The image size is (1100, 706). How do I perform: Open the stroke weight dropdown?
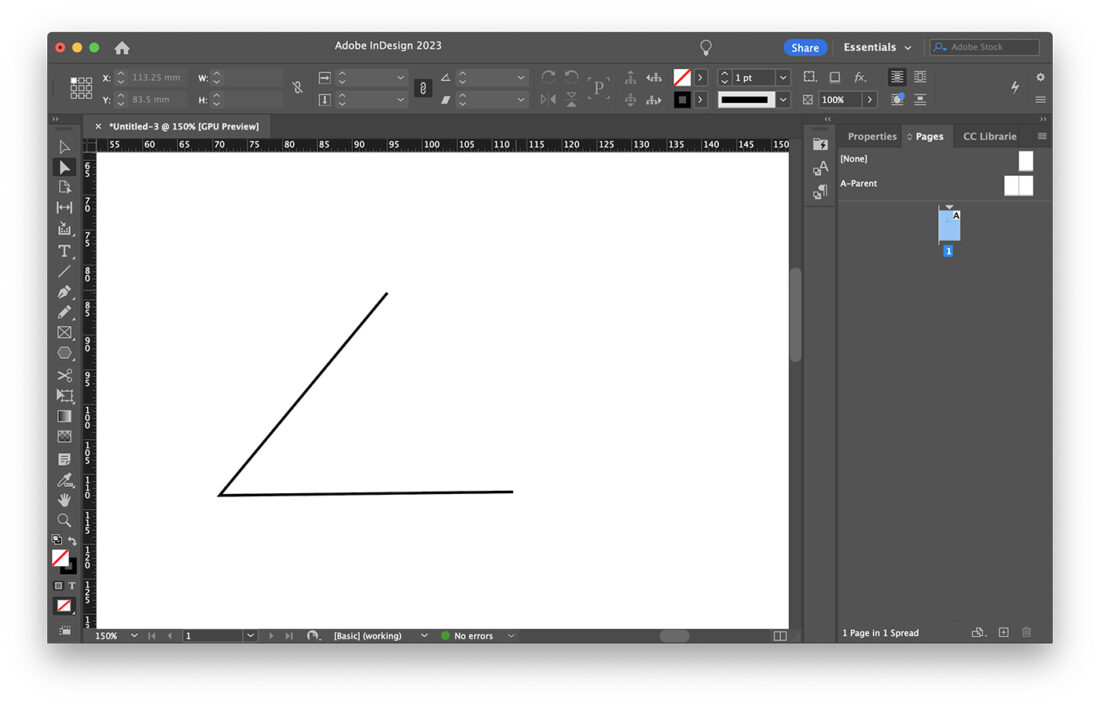coord(783,77)
